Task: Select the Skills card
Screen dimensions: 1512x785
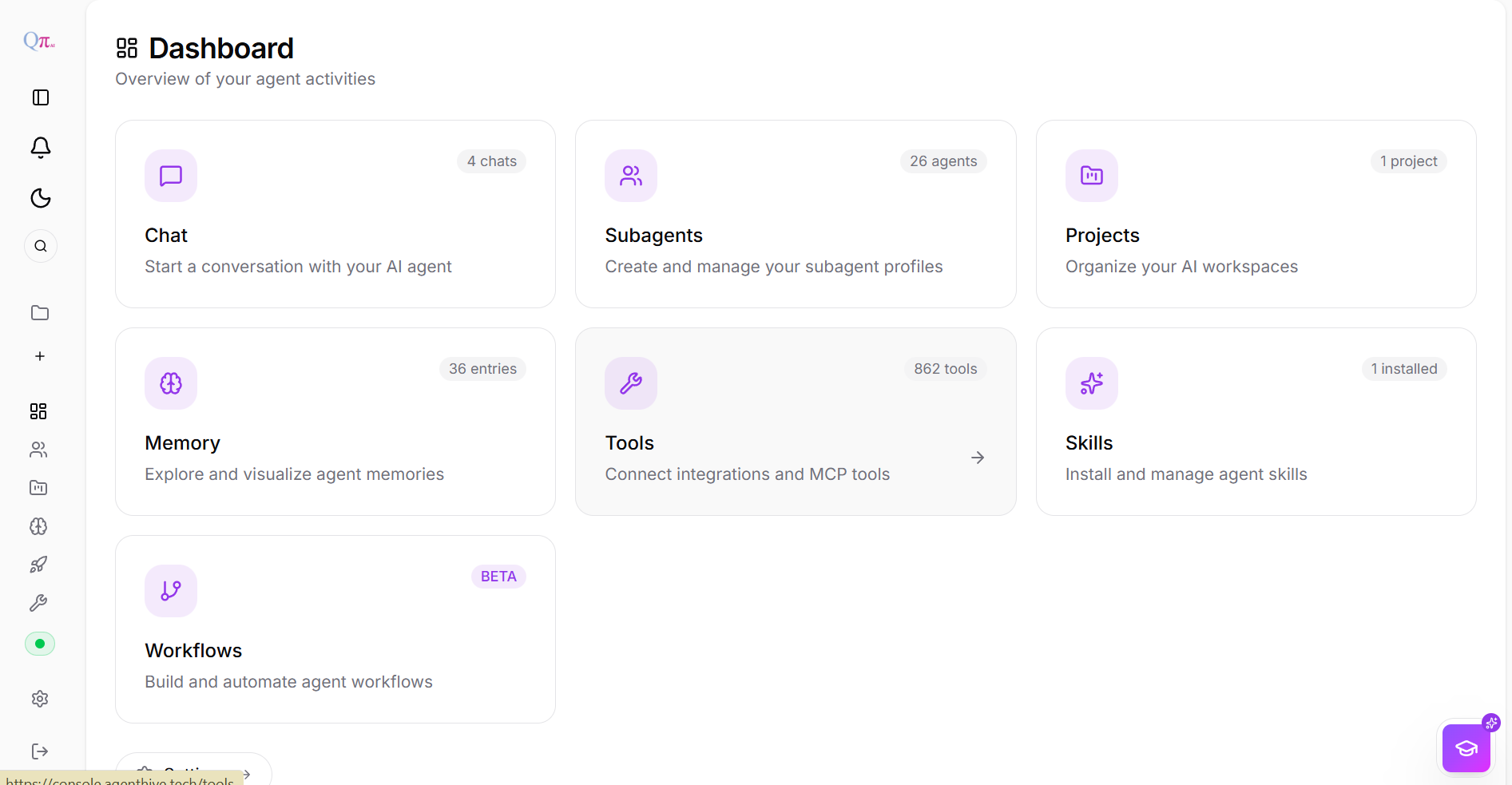Action: (1256, 422)
